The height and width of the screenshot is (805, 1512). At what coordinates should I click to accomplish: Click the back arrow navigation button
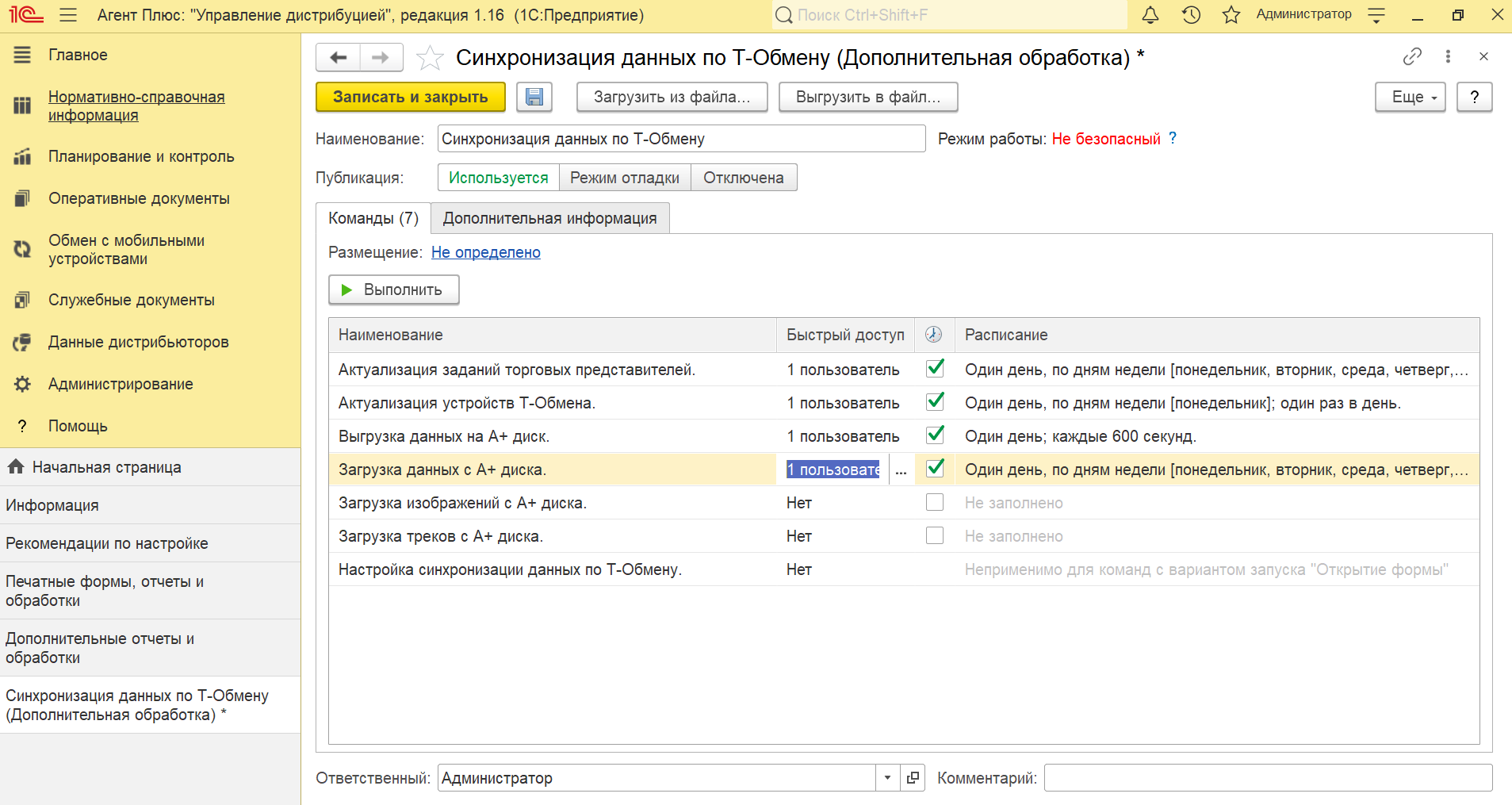(x=339, y=57)
